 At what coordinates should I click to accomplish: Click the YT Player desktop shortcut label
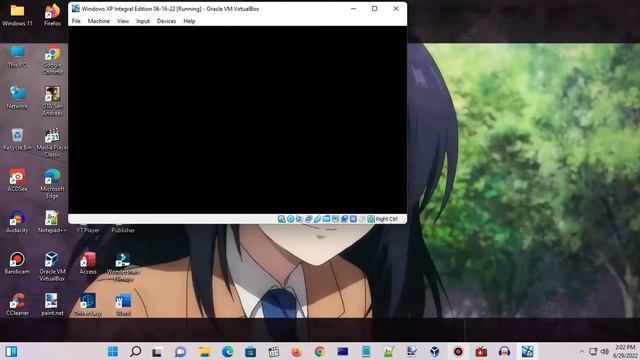[x=88, y=230]
